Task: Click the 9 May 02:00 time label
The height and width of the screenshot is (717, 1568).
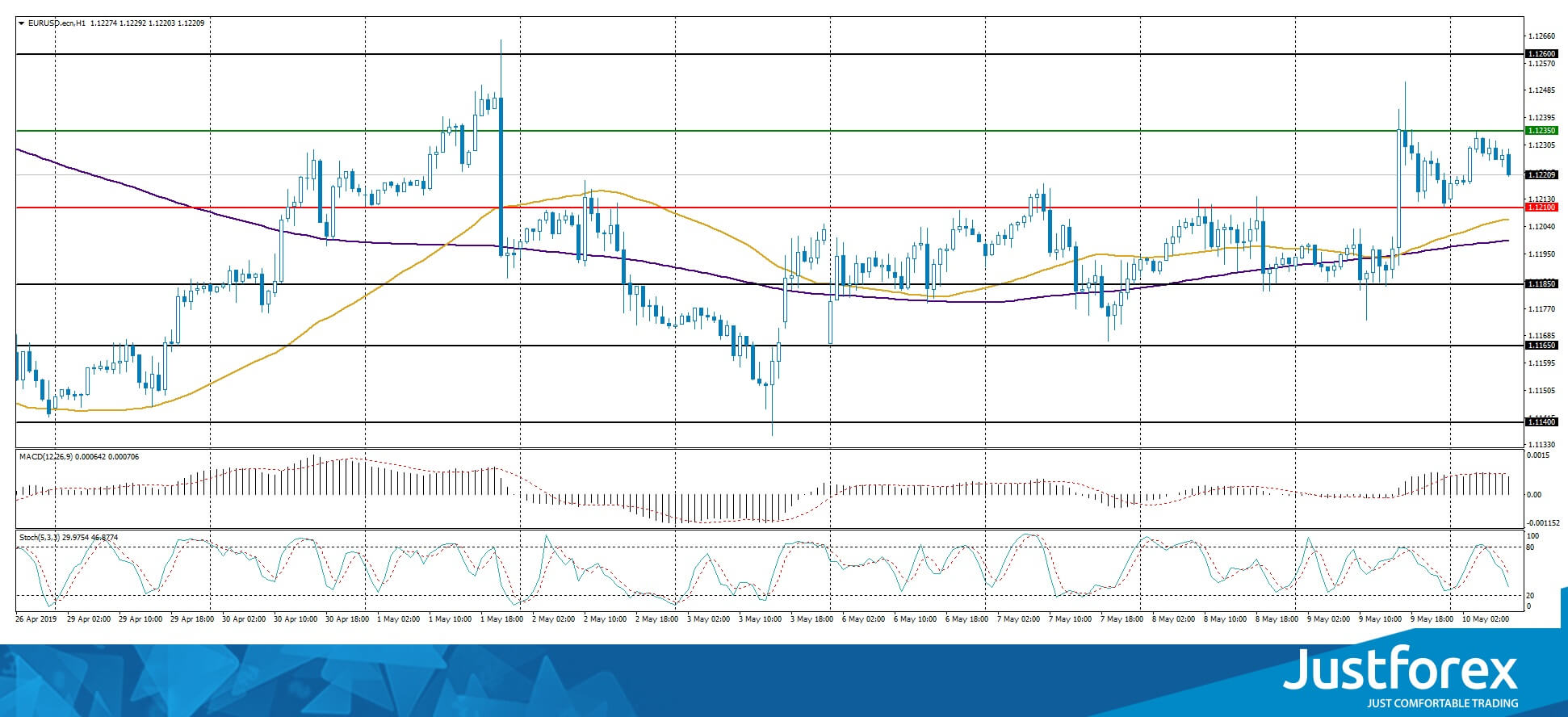Action: pos(1329,619)
